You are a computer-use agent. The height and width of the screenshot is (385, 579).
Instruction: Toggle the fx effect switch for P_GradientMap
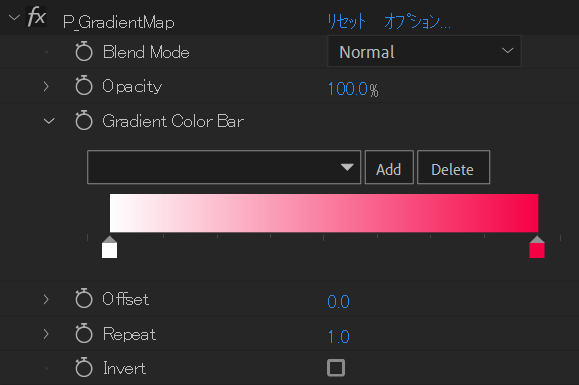point(37,17)
